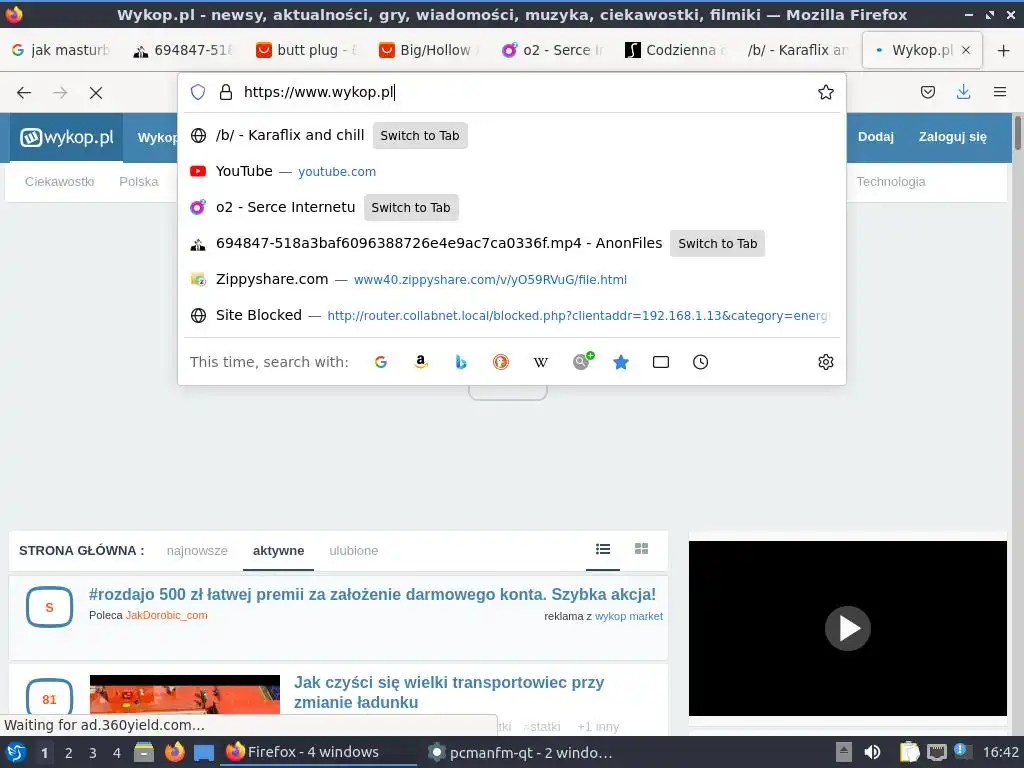Click Dodaj in wykop header
The height and width of the screenshot is (768, 1024).
click(875, 136)
